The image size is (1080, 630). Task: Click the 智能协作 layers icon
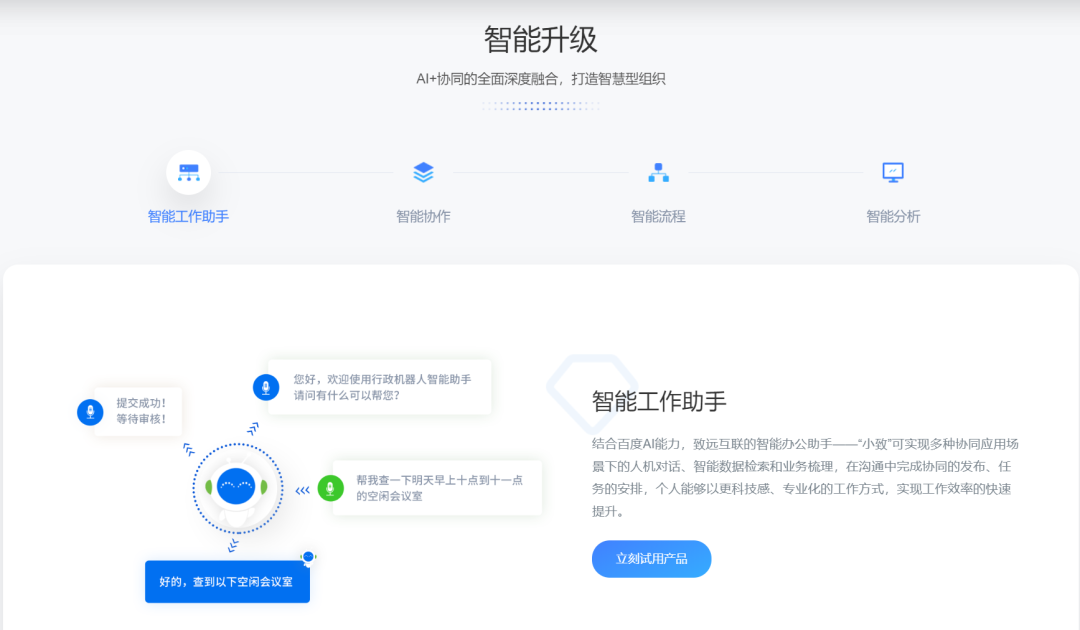[423, 172]
